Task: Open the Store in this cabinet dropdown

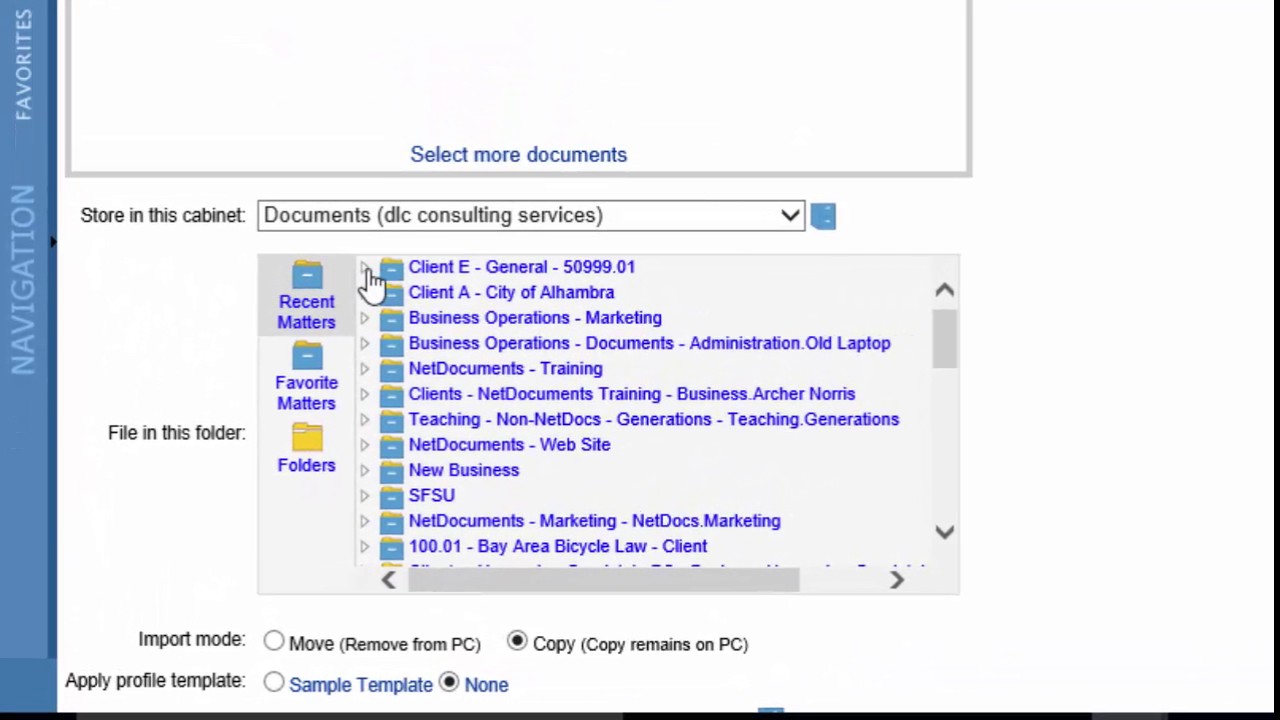Action: click(531, 215)
